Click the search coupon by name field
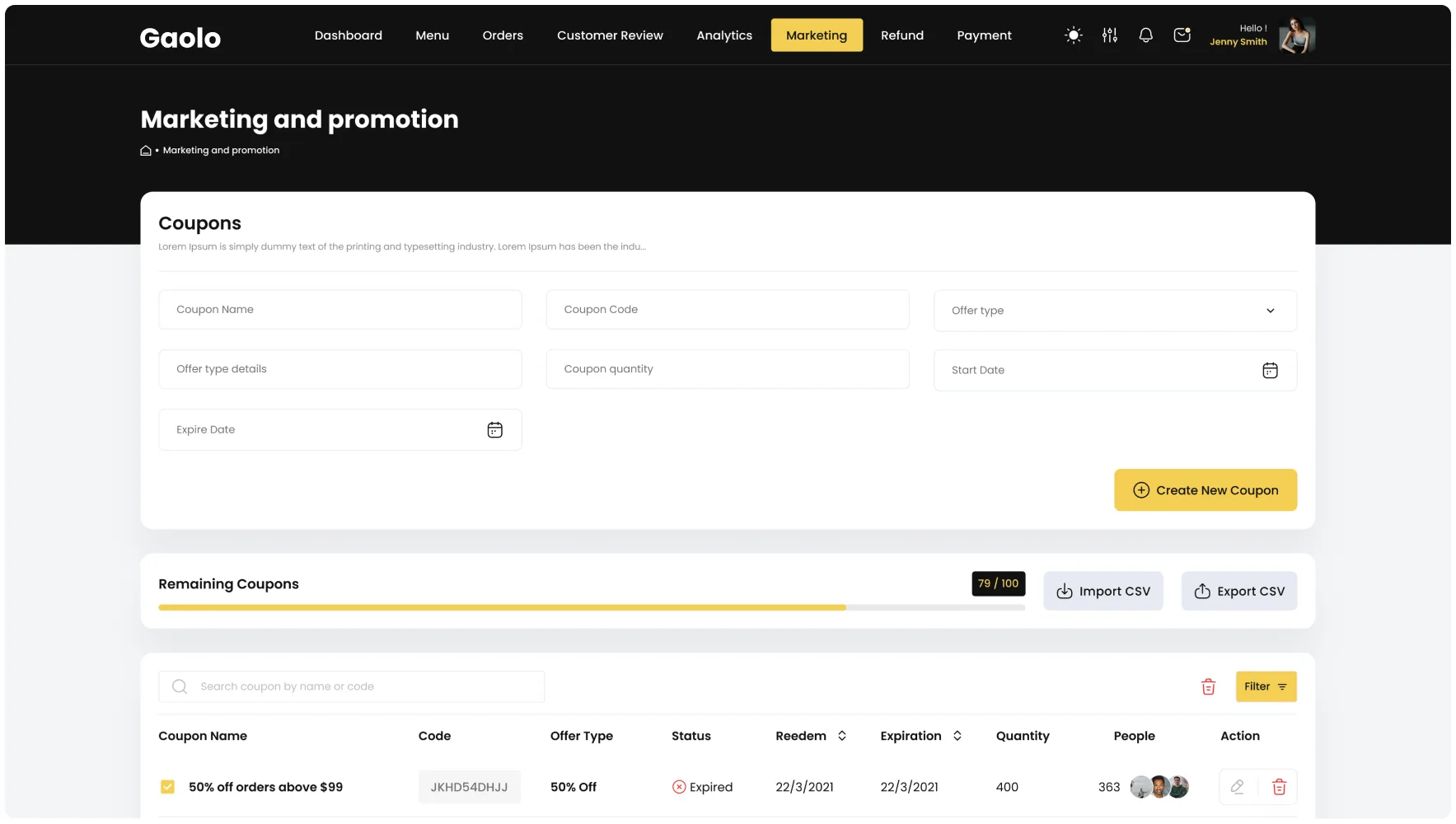 tap(352, 686)
